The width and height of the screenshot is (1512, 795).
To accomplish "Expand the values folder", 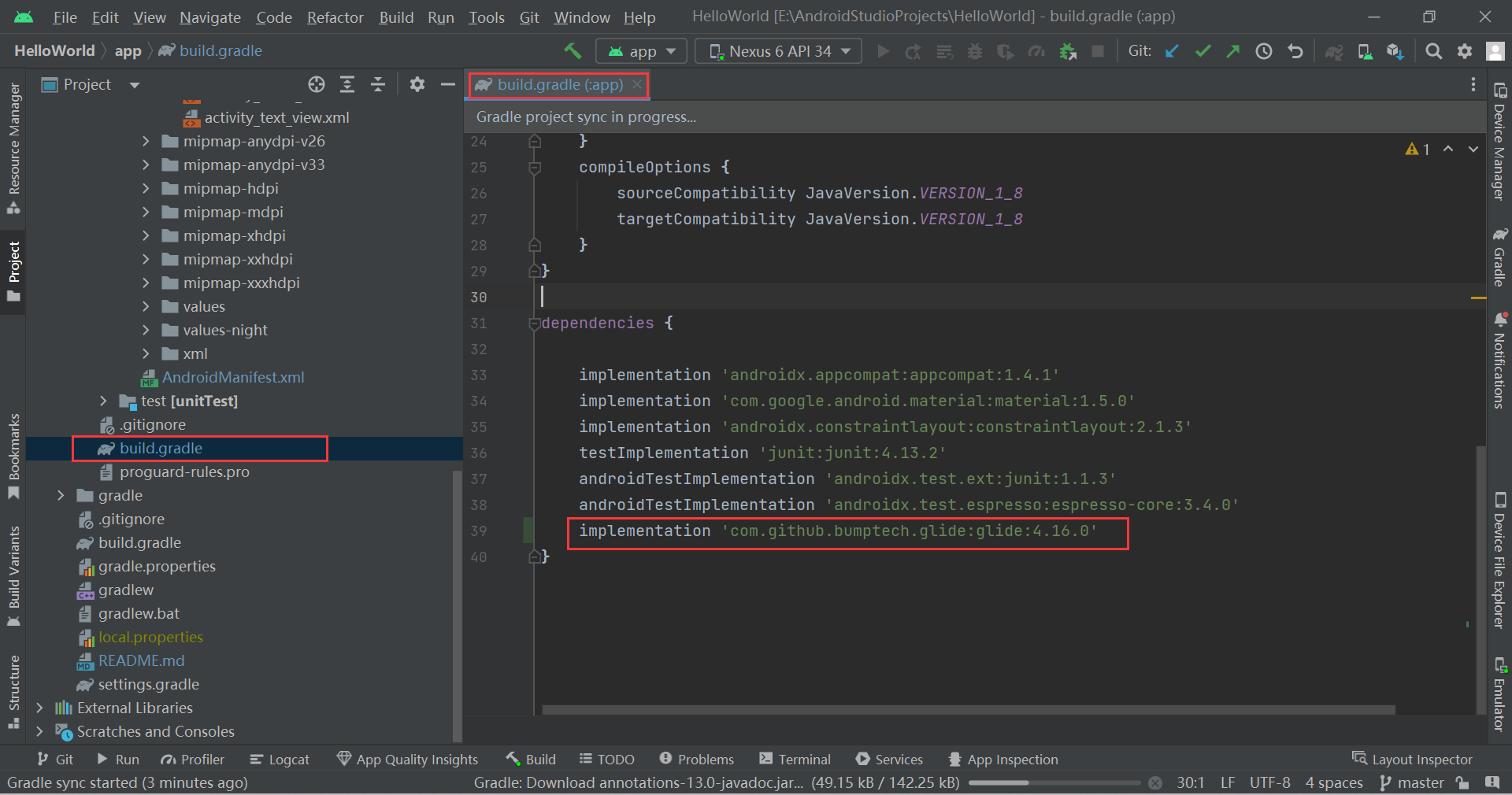I will point(146,307).
